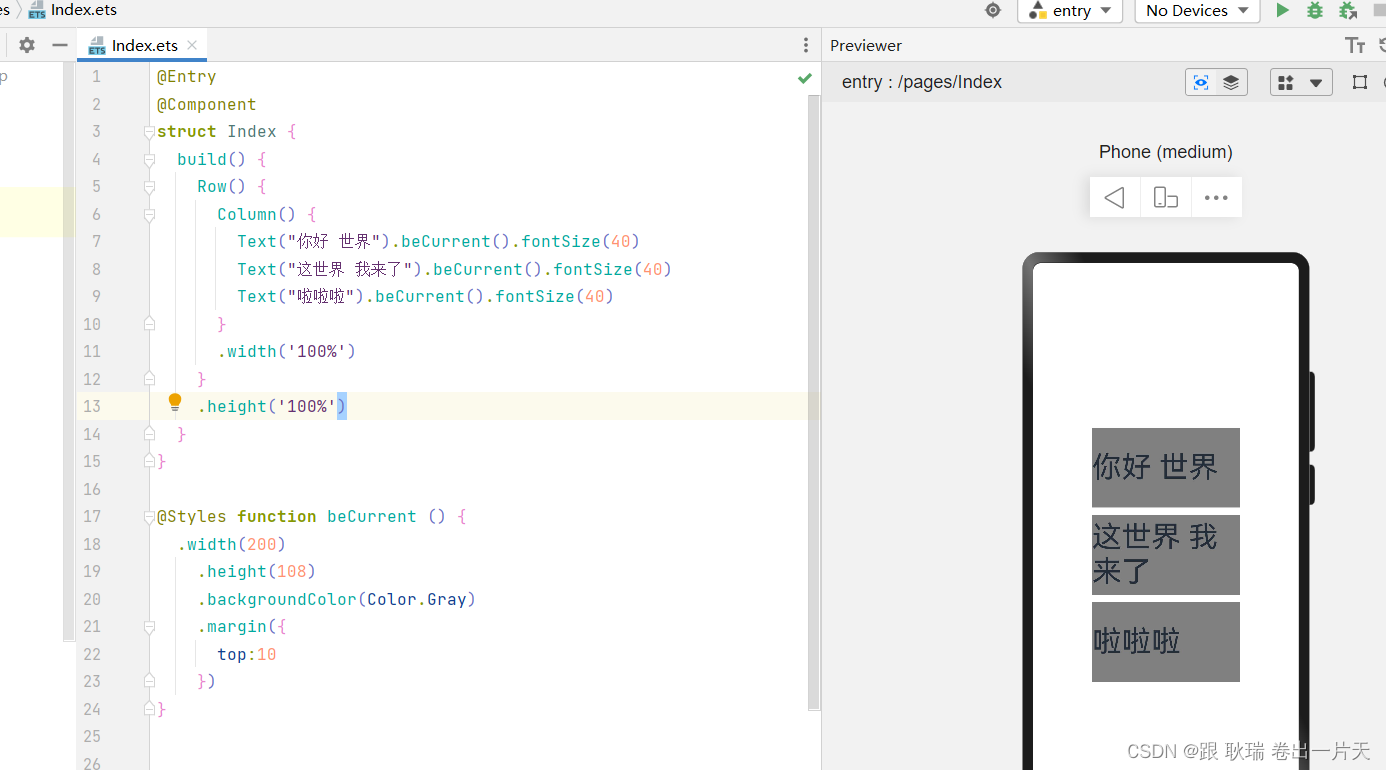Collapse the struct Index fold on line 3

click(149, 132)
